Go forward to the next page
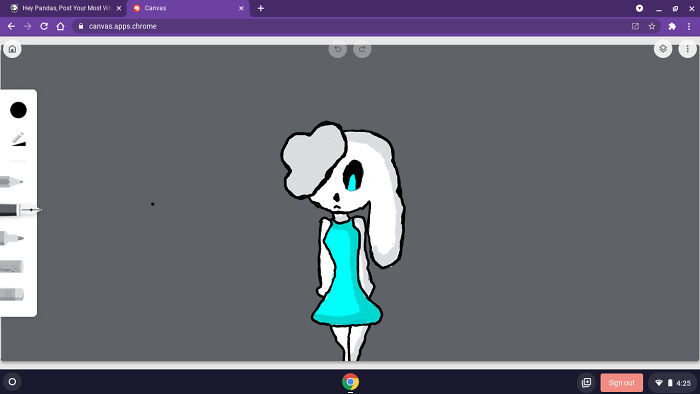 [x=28, y=26]
